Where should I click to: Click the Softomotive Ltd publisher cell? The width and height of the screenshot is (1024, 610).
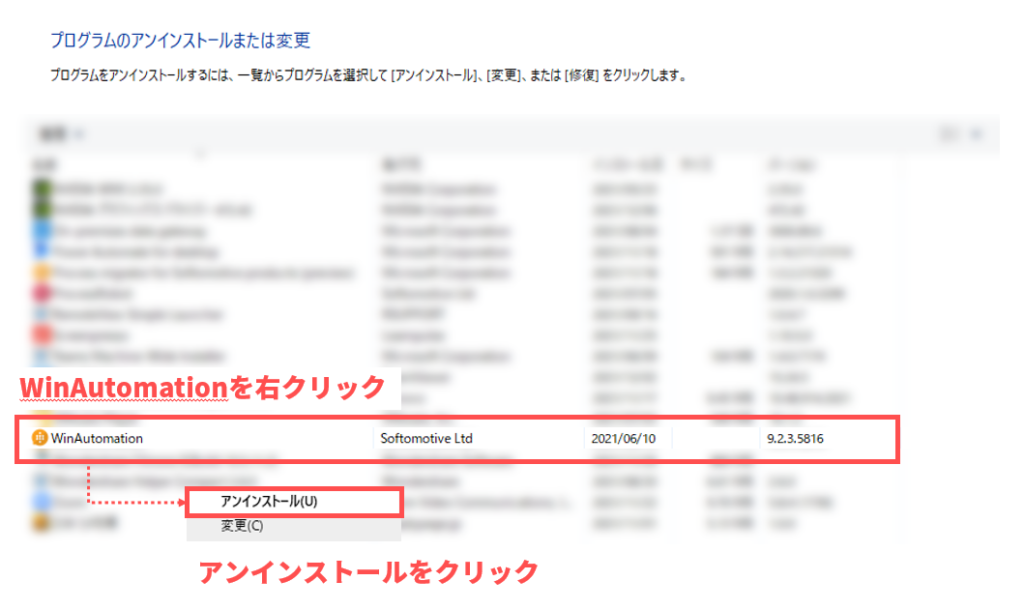click(426, 438)
